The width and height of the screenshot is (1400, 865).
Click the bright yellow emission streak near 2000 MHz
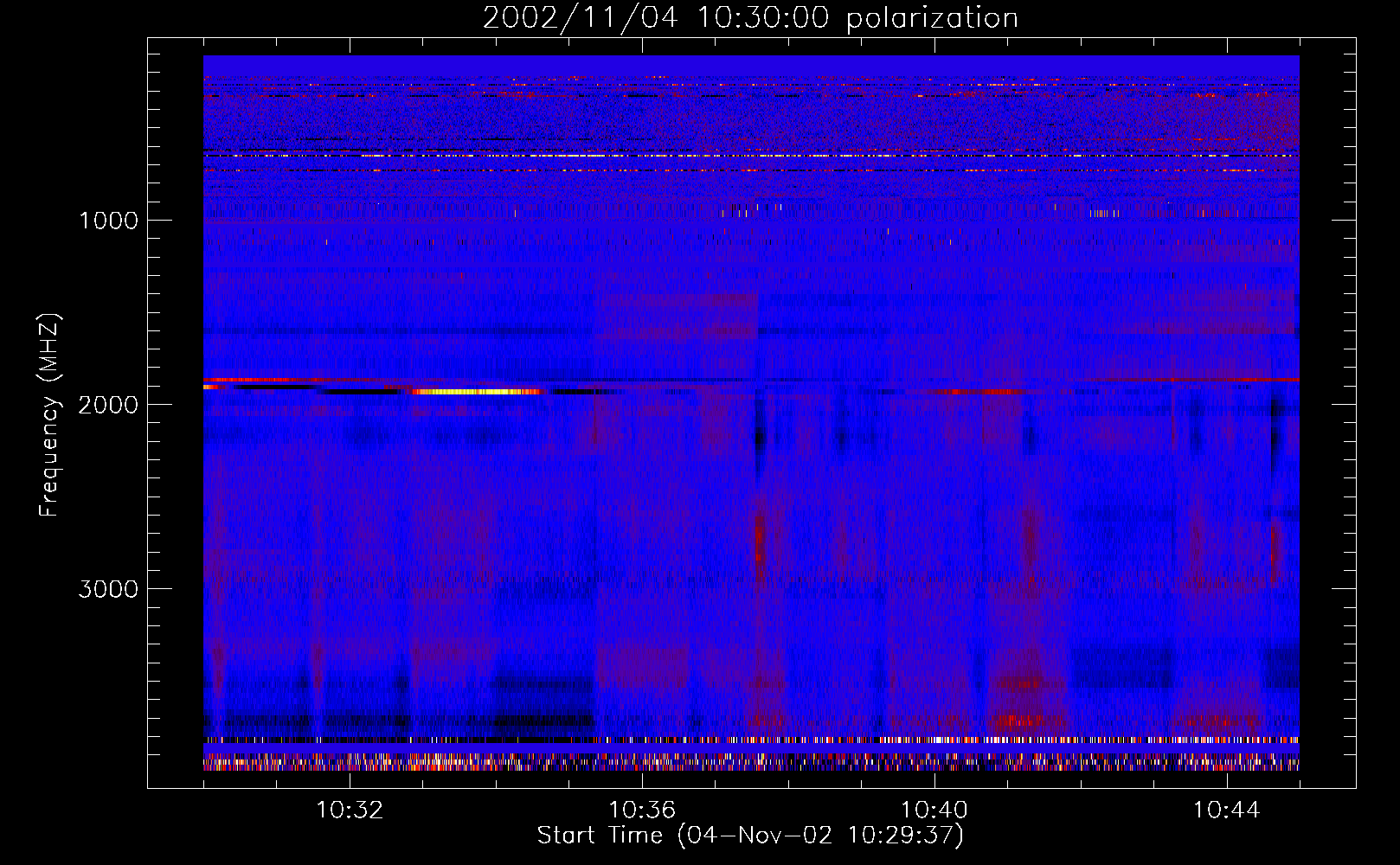point(475,392)
